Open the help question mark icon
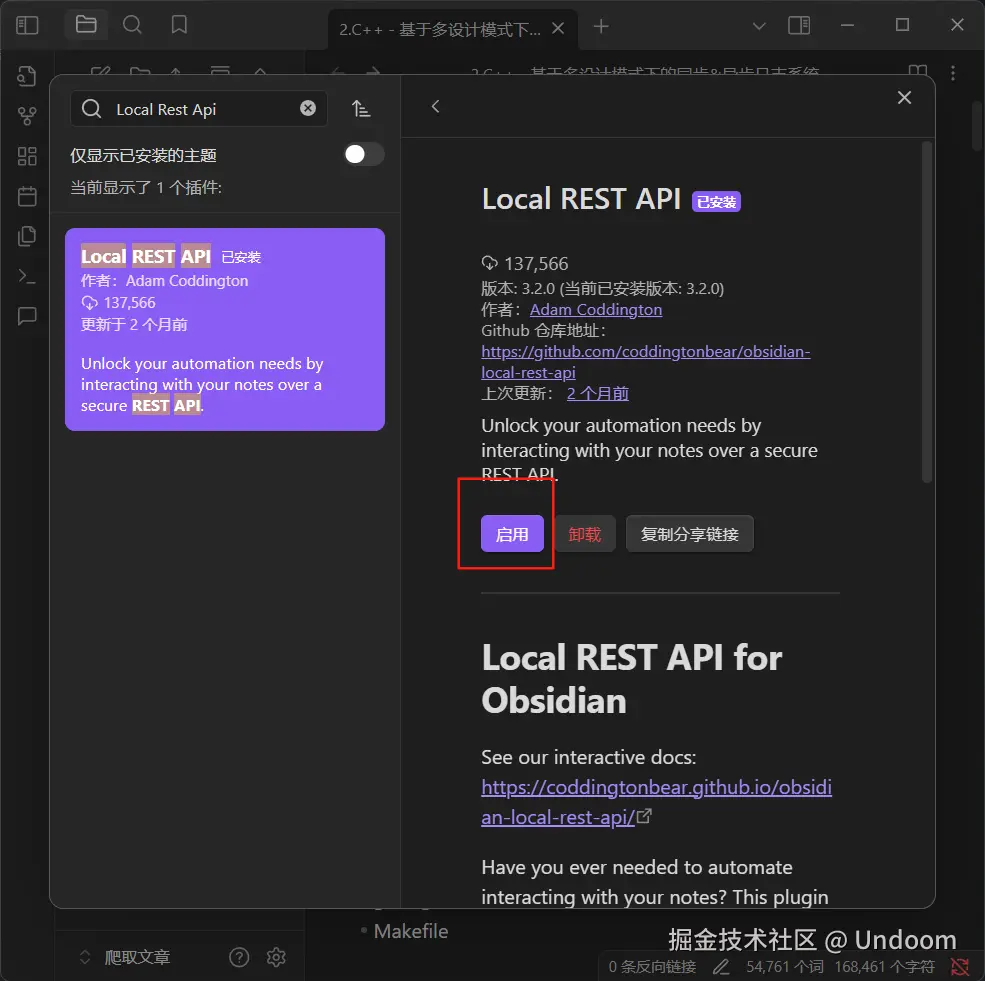 239,957
